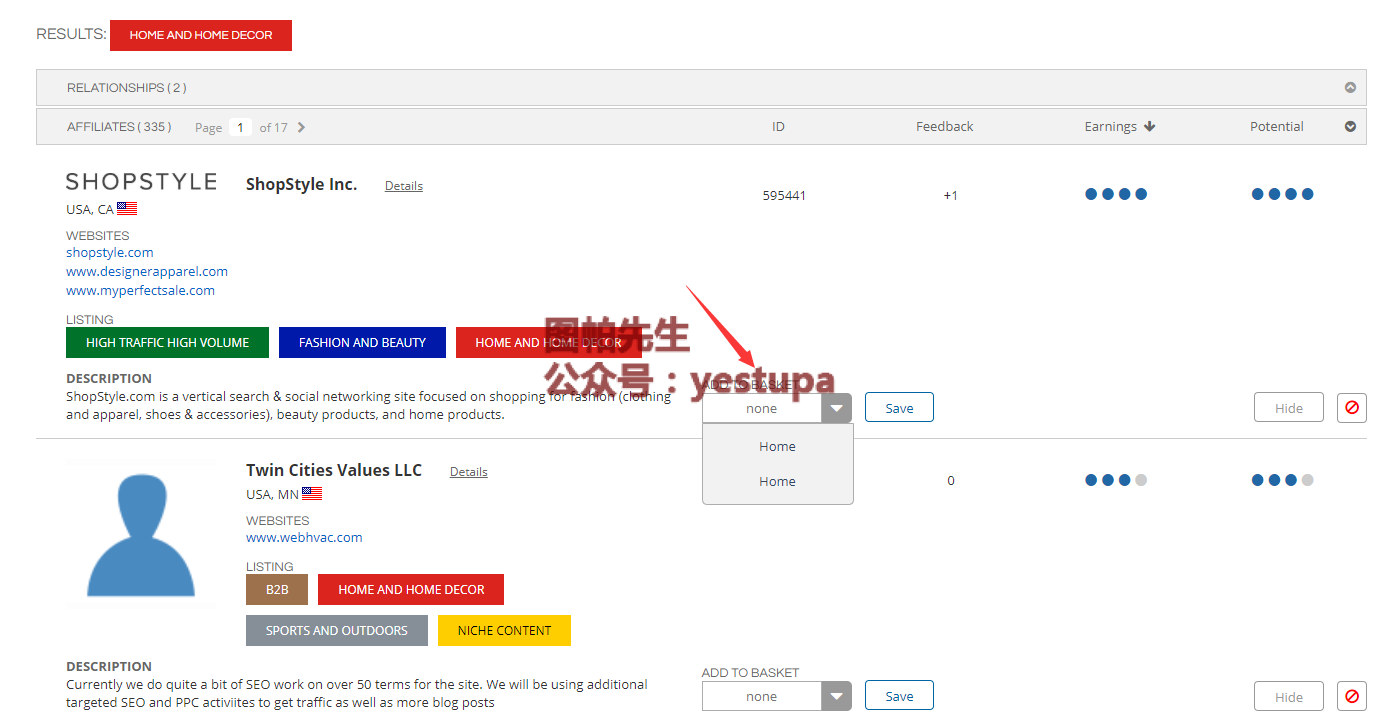This screenshot has height=724, width=1392.
Task: Click Niche Content listing tag
Action: 505,631
